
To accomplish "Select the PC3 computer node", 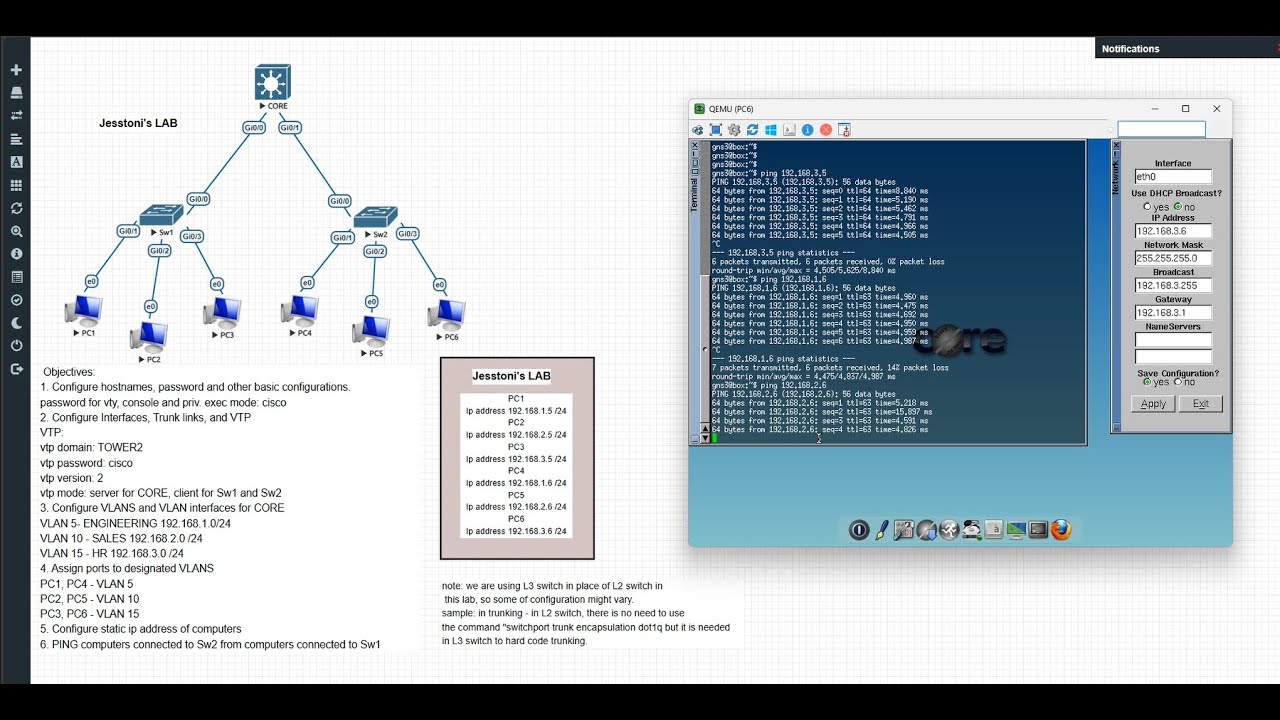I will tap(222, 312).
